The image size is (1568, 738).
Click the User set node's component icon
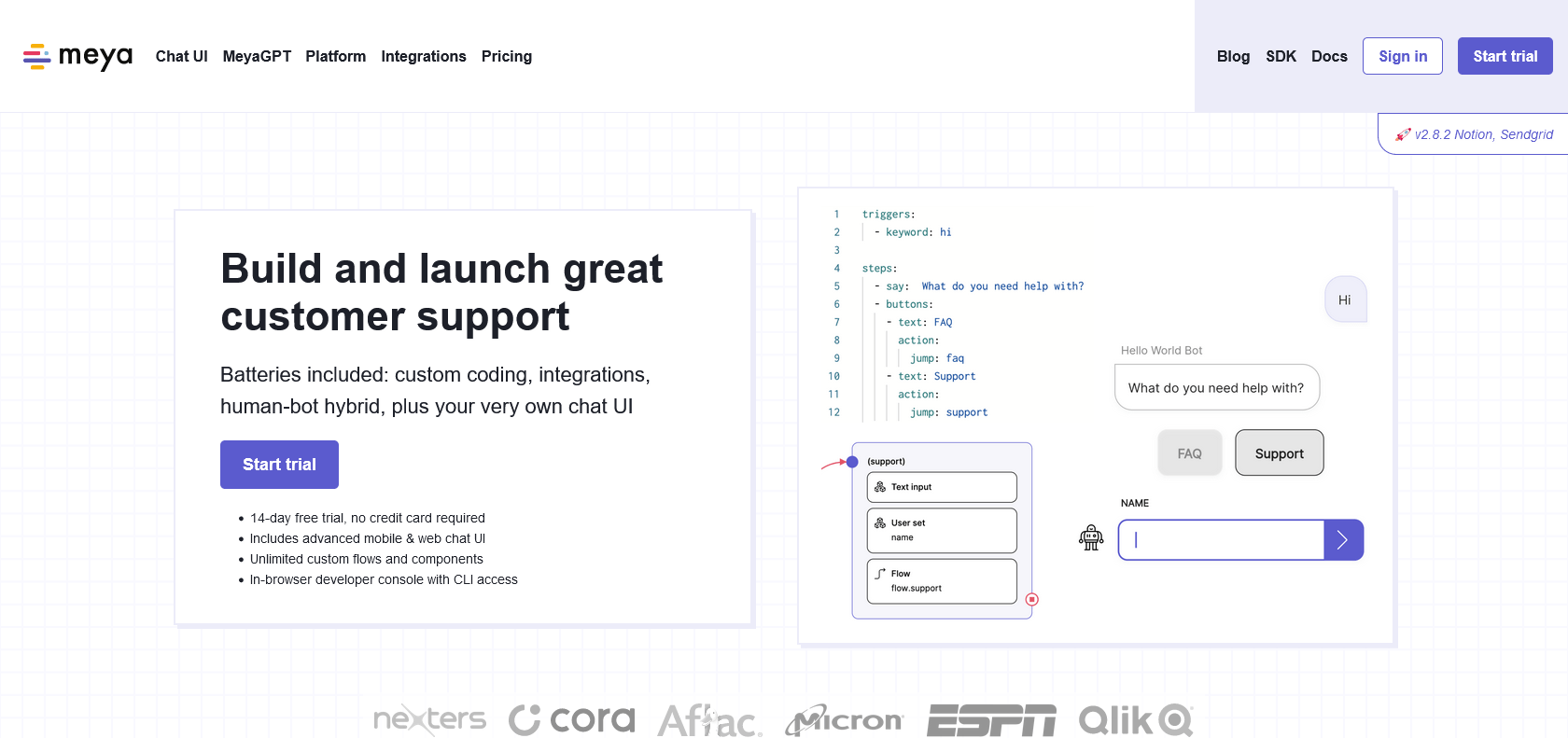(x=880, y=523)
